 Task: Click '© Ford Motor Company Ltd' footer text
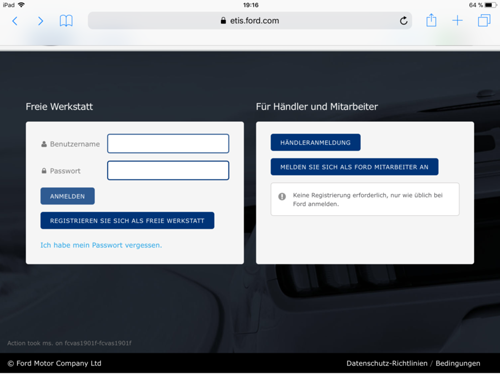[x=54, y=363]
